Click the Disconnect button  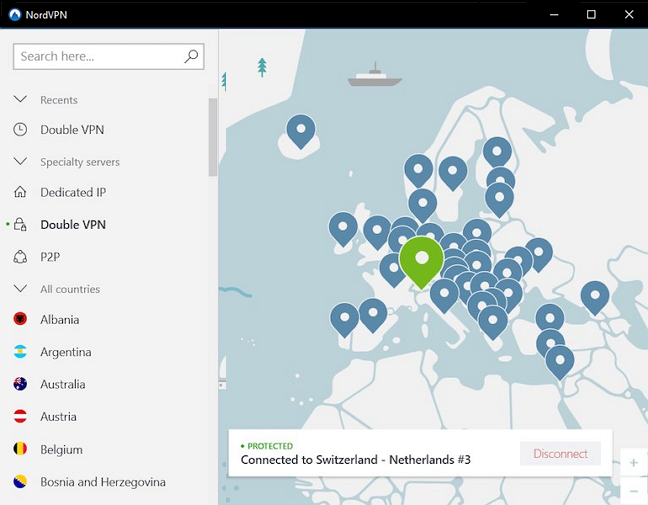pos(560,453)
